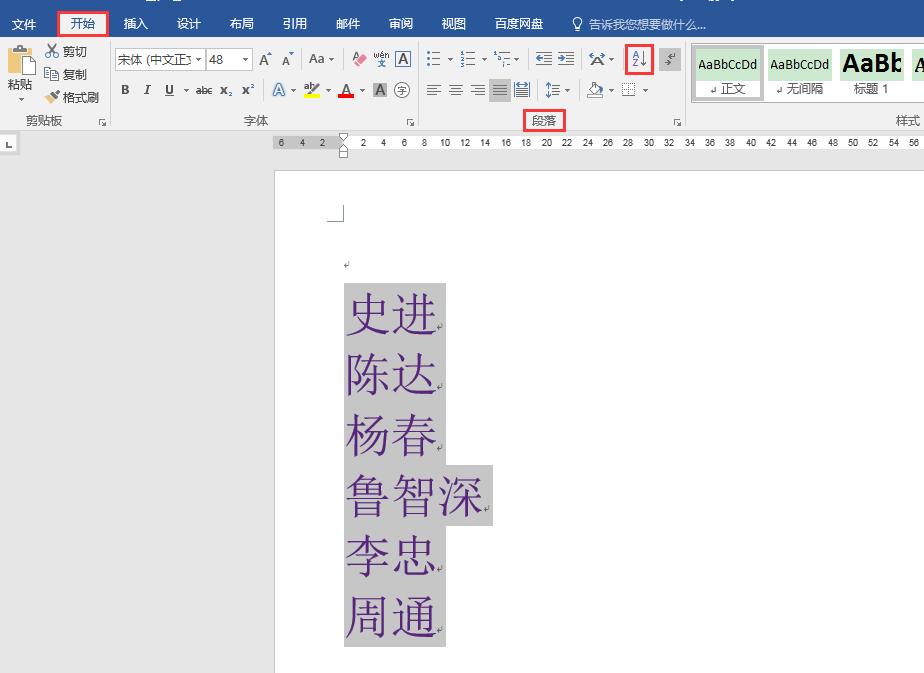Toggle bold formatting
The height and width of the screenshot is (673, 924).
pyautogui.click(x=125, y=90)
